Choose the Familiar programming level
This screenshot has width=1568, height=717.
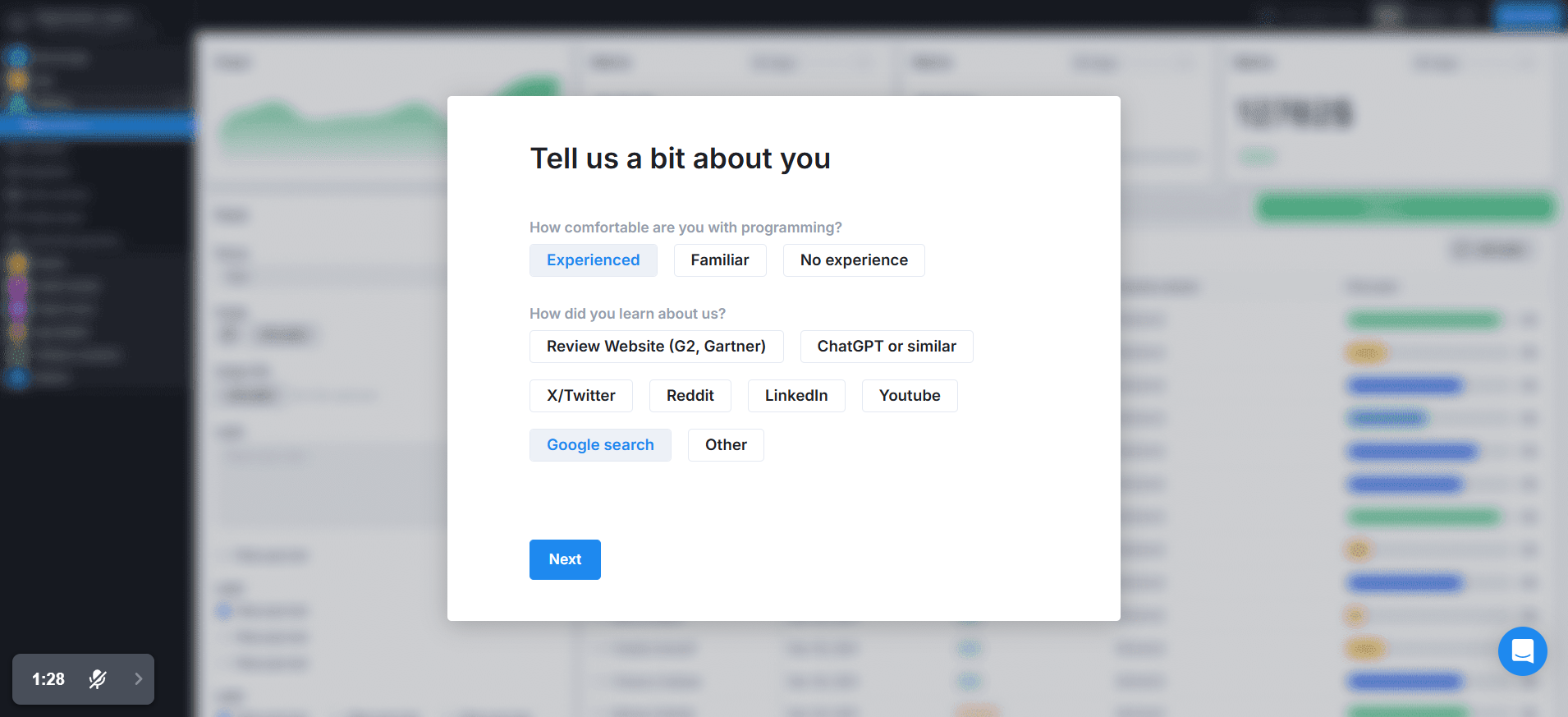[720, 260]
